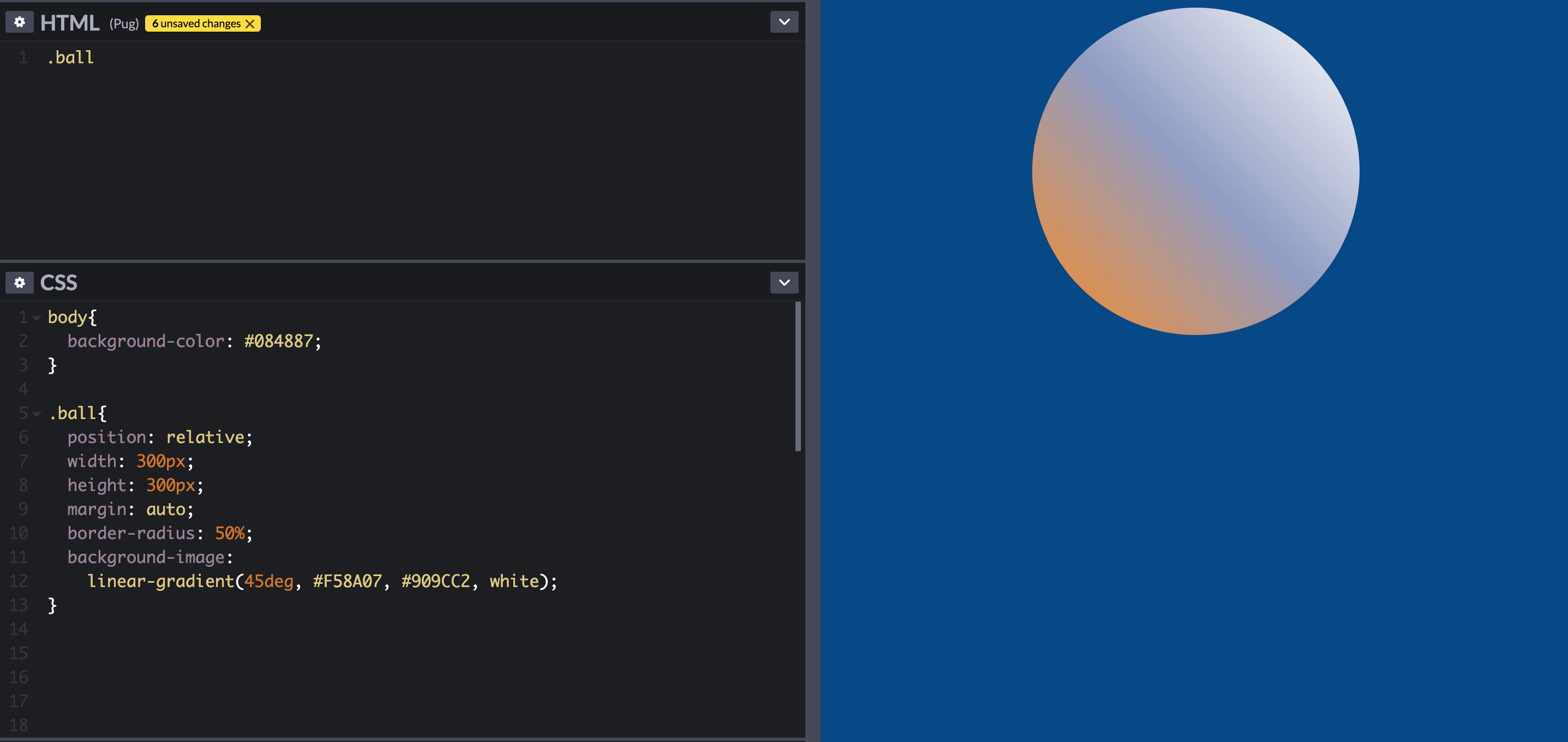Select the HTML panel chevron icon
This screenshot has width=1568, height=742.
click(783, 22)
